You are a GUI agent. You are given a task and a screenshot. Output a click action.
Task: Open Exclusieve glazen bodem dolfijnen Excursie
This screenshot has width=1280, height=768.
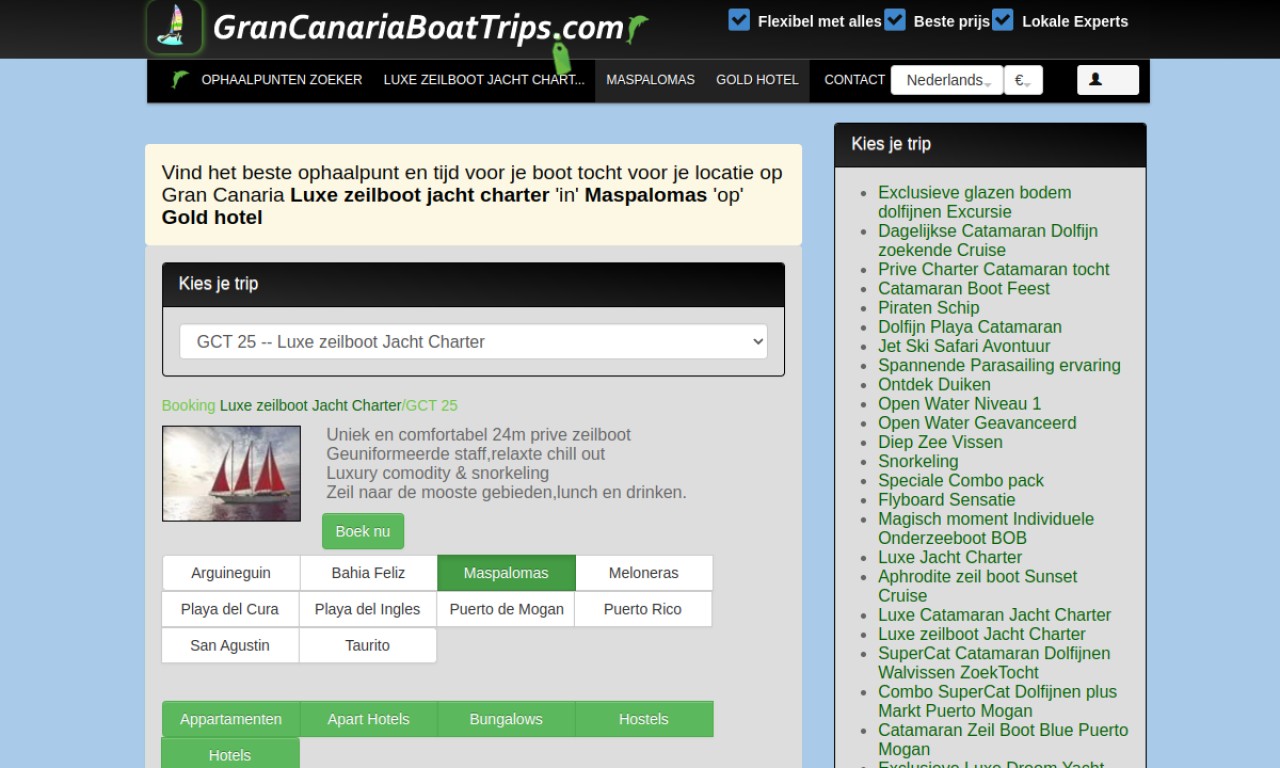pos(974,202)
